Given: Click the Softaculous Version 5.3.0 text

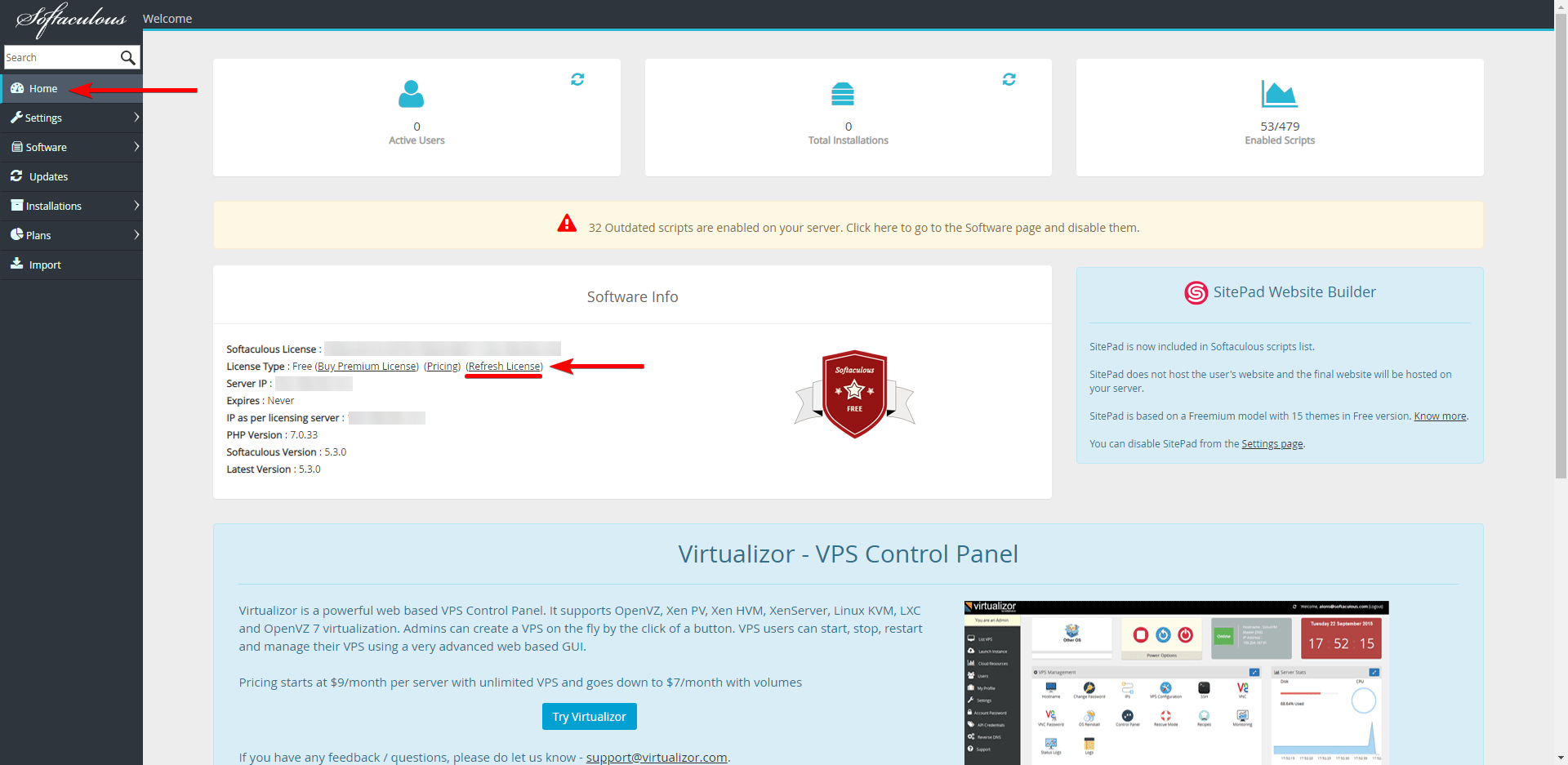Looking at the screenshot, I should pyautogui.click(x=287, y=452).
